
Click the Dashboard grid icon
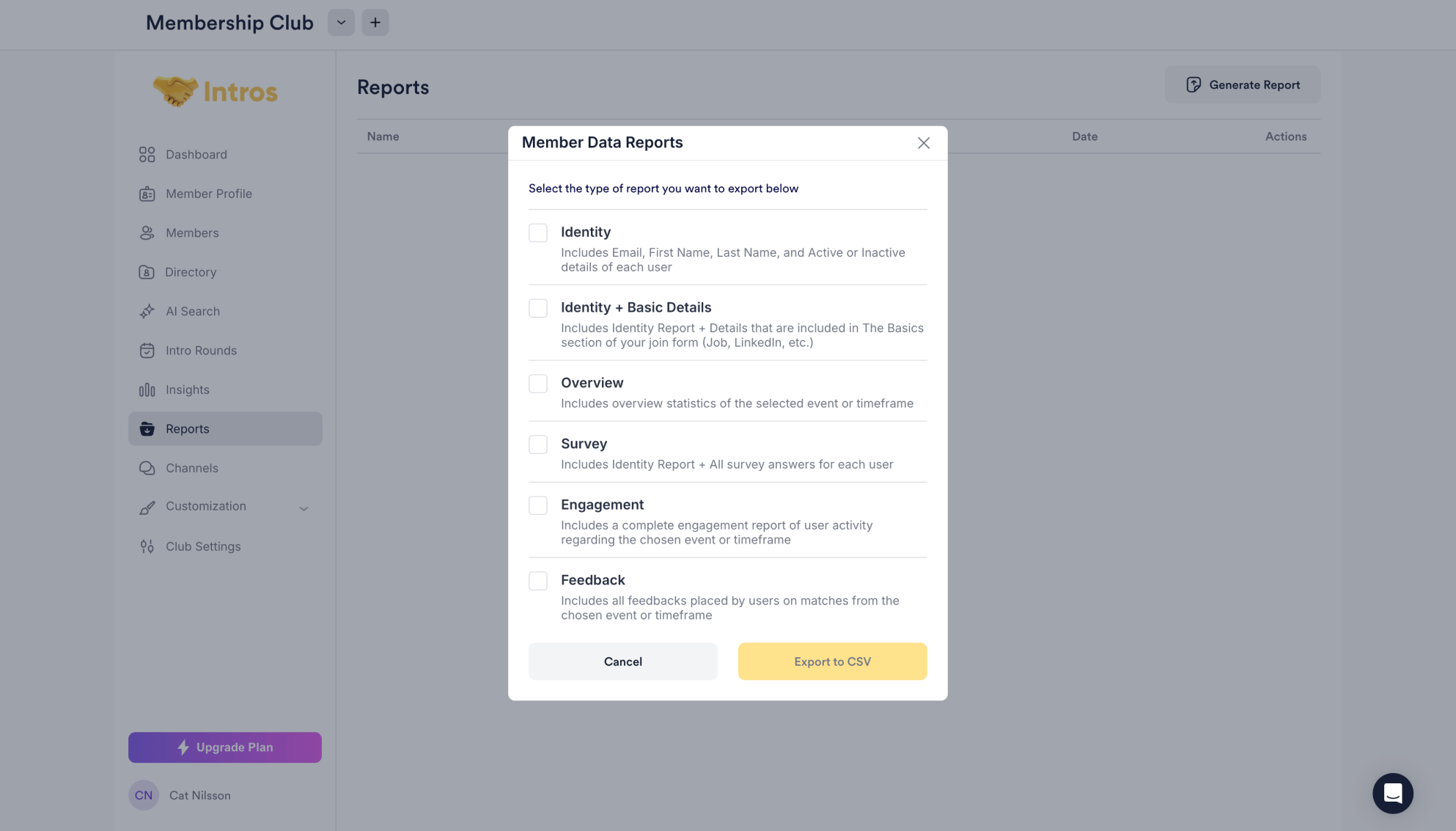tap(147, 155)
